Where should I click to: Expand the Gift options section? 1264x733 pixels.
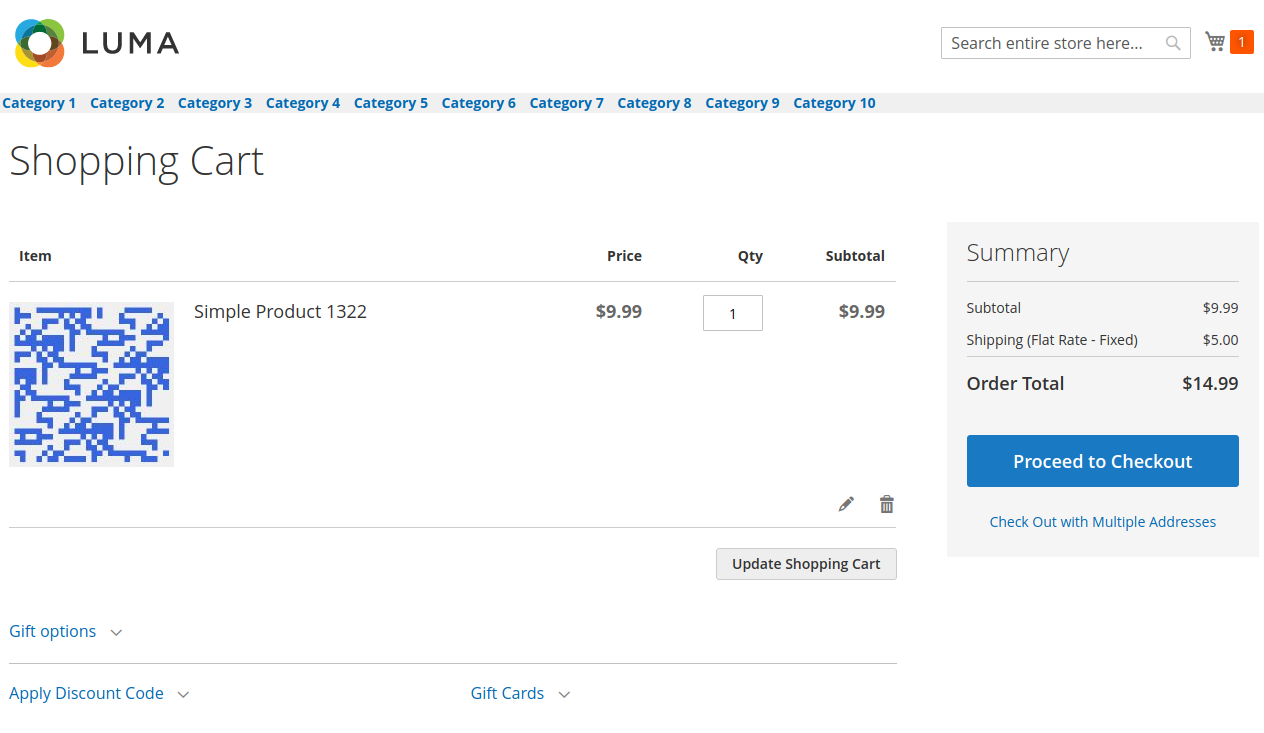(x=66, y=632)
